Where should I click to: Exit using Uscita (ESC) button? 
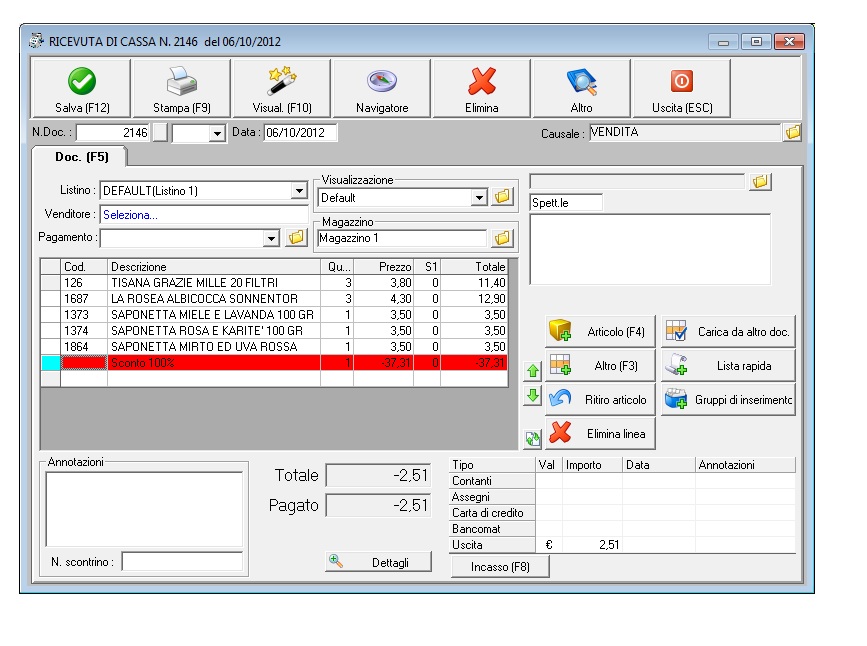pos(681,89)
